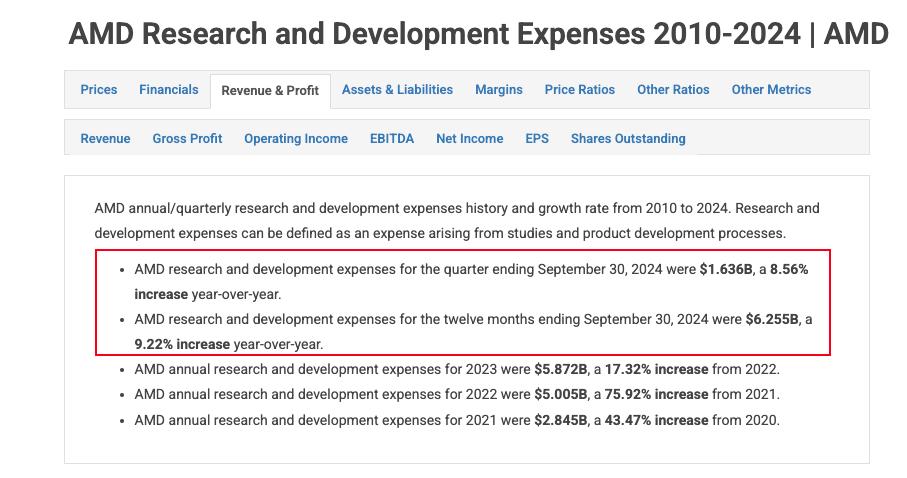Viewport: 907px width, 478px height.
Task: Select the Revenue & Profit tab
Action: click(270, 91)
